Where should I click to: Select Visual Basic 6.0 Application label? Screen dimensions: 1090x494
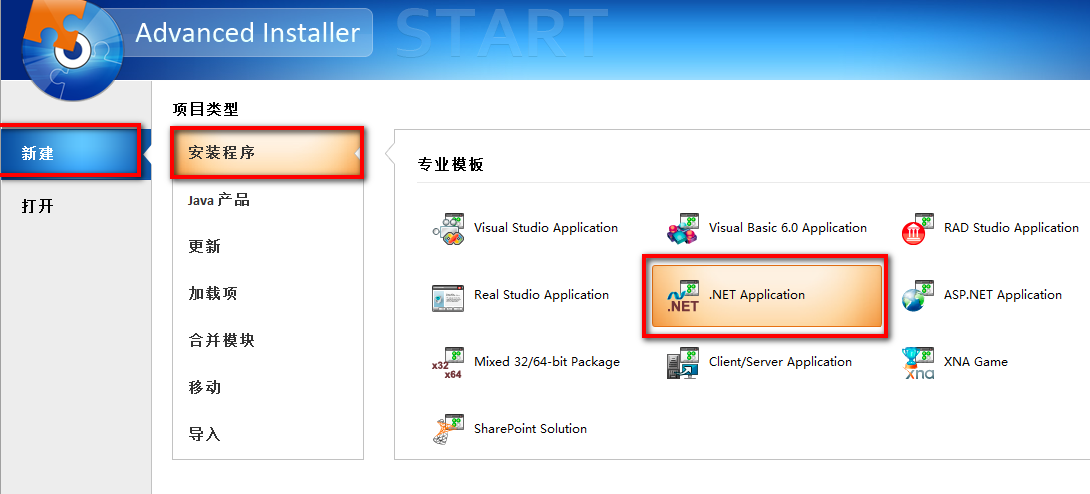click(788, 228)
